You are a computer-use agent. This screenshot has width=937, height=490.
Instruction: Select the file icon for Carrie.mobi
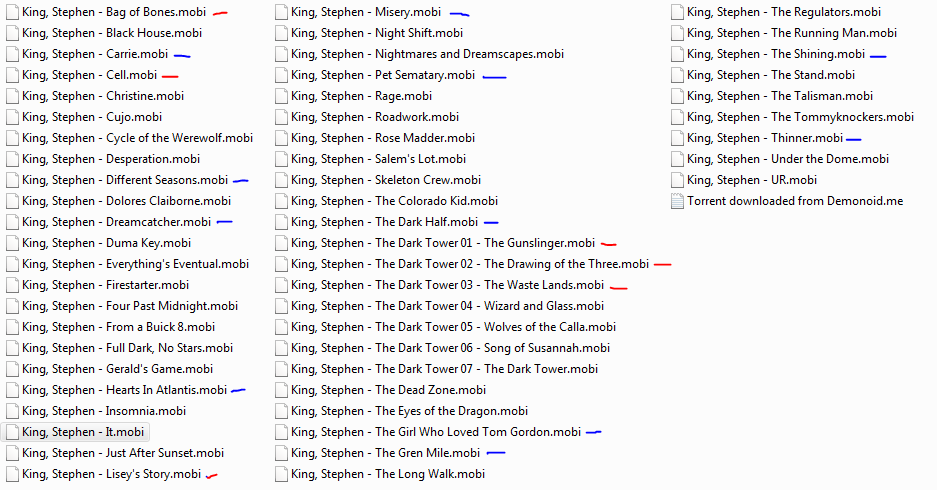point(12,54)
